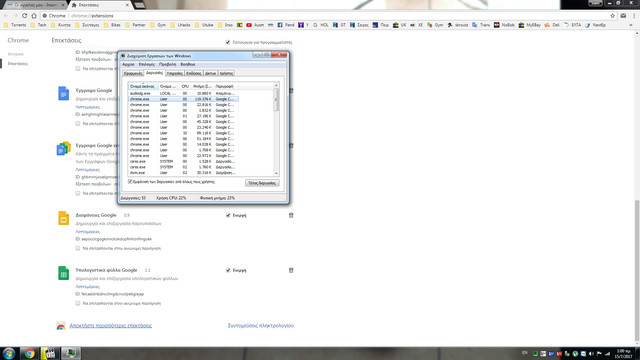Open the Ayam YouTube bookmark

coord(255,25)
